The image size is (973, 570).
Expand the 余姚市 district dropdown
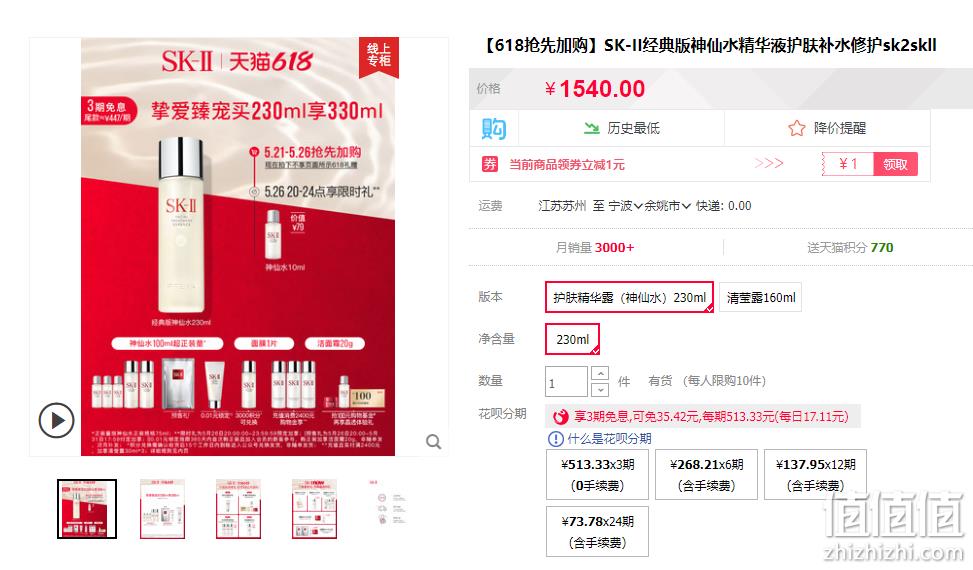[x=667, y=206]
